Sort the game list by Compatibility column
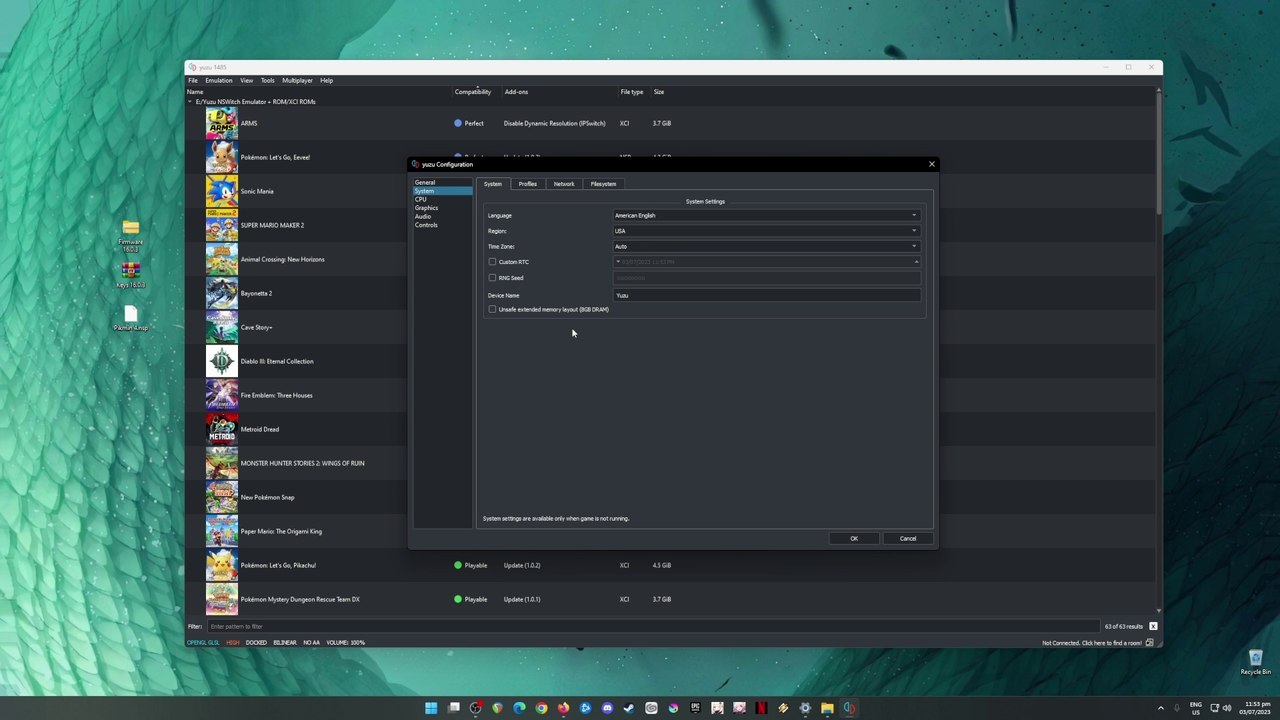Viewport: 1280px width, 720px height. pyautogui.click(x=473, y=92)
